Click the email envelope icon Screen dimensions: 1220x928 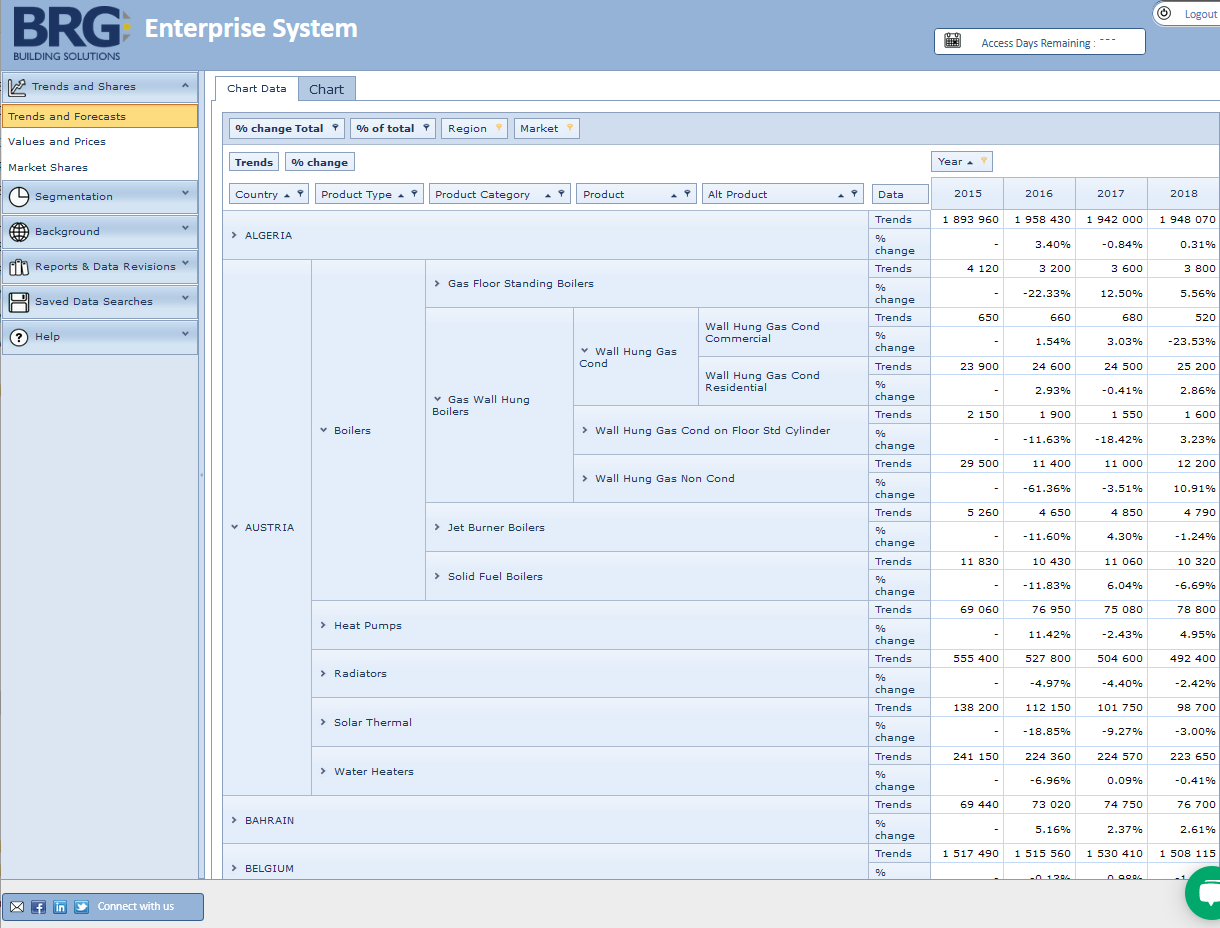(x=17, y=907)
